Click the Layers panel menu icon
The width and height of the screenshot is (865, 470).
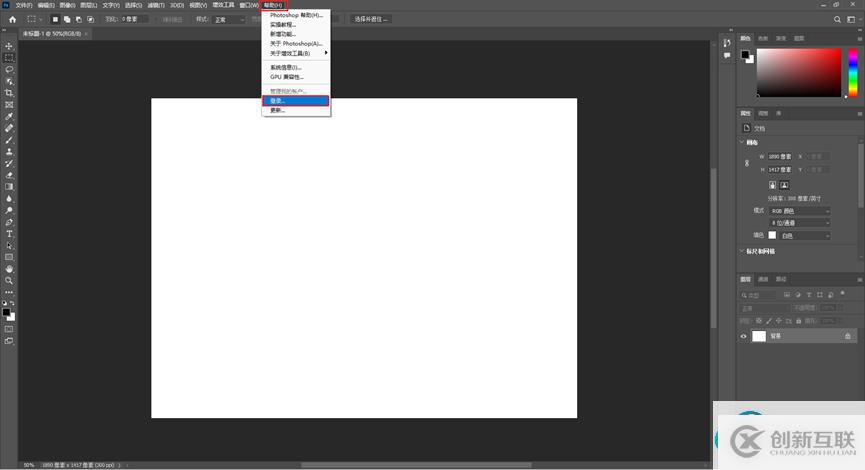tap(859, 280)
